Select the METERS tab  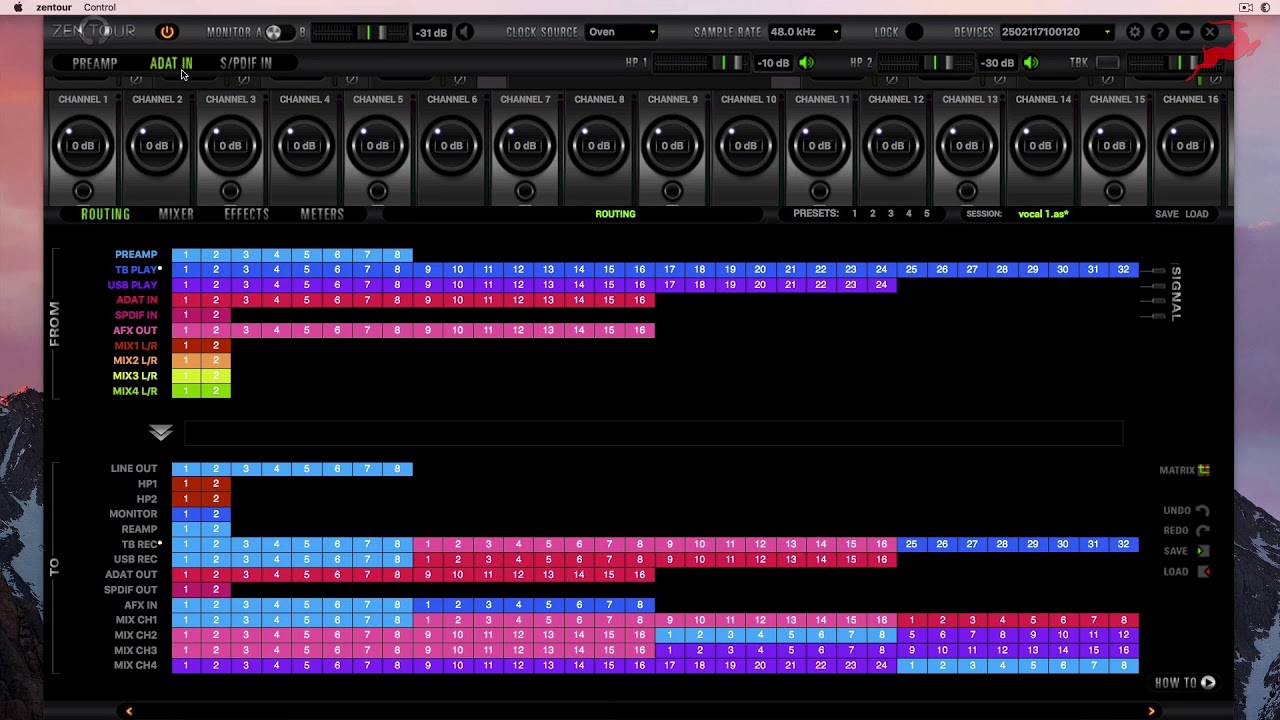click(322, 214)
